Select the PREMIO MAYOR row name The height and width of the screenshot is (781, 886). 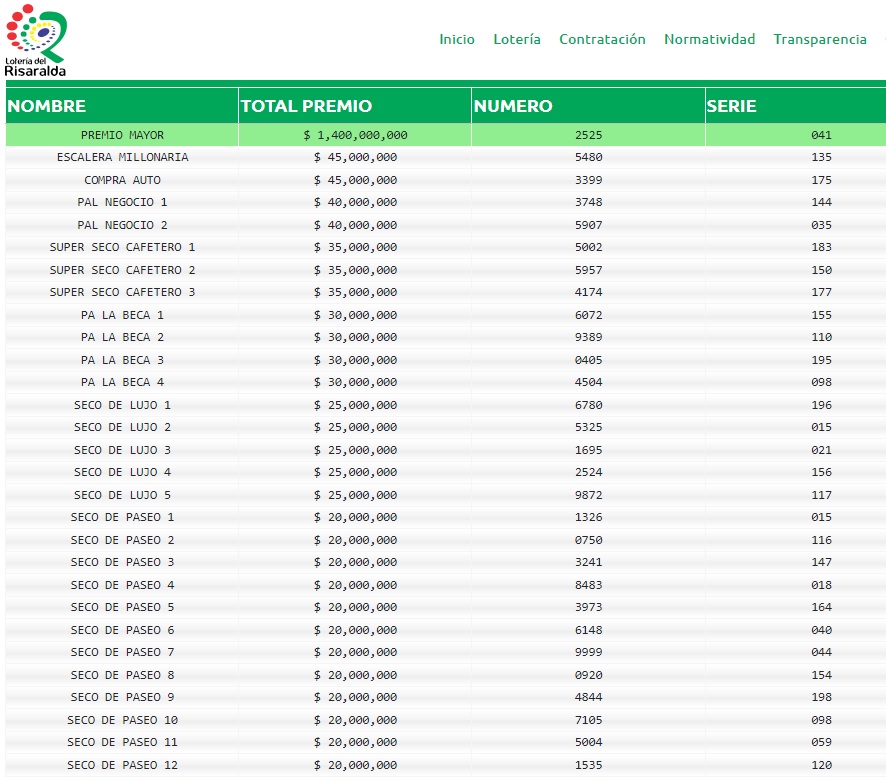122,135
